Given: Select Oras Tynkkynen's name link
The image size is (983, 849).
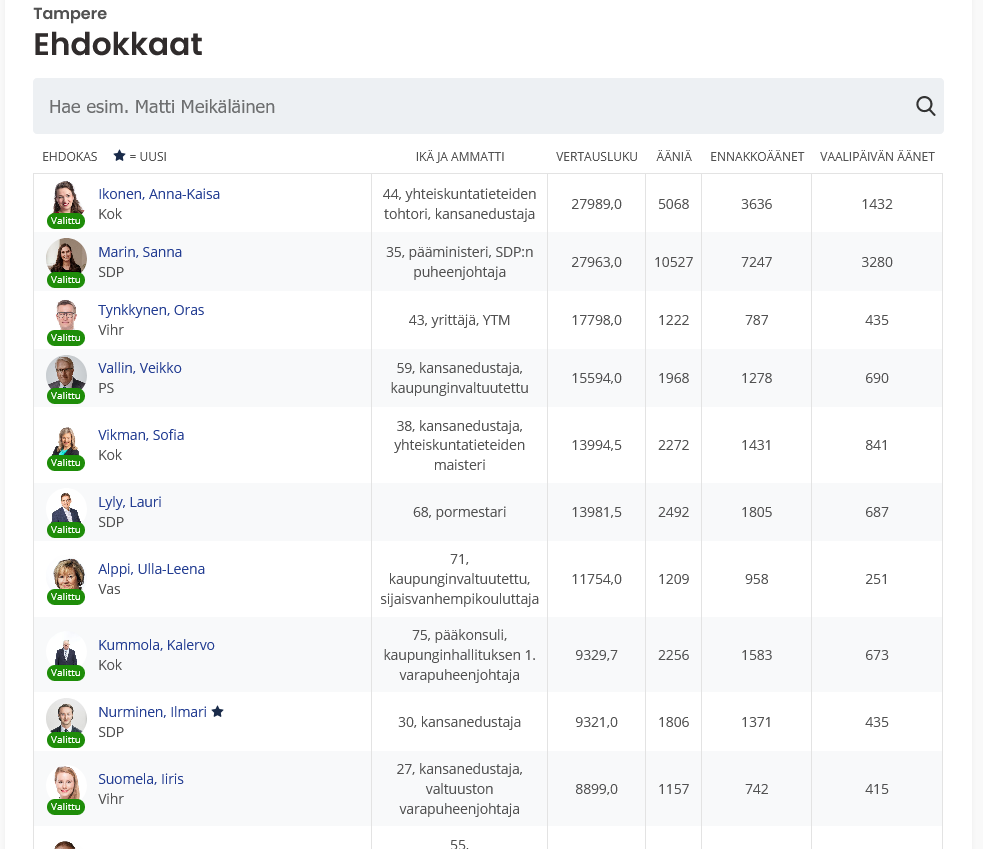Looking at the screenshot, I should point(150,310).
